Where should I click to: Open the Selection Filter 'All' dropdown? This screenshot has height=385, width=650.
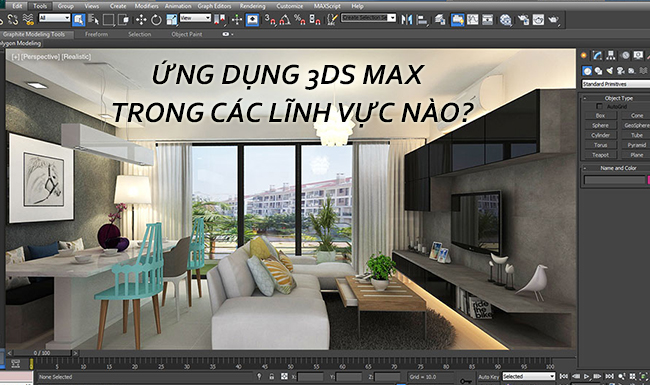click(x=55, y=18)
